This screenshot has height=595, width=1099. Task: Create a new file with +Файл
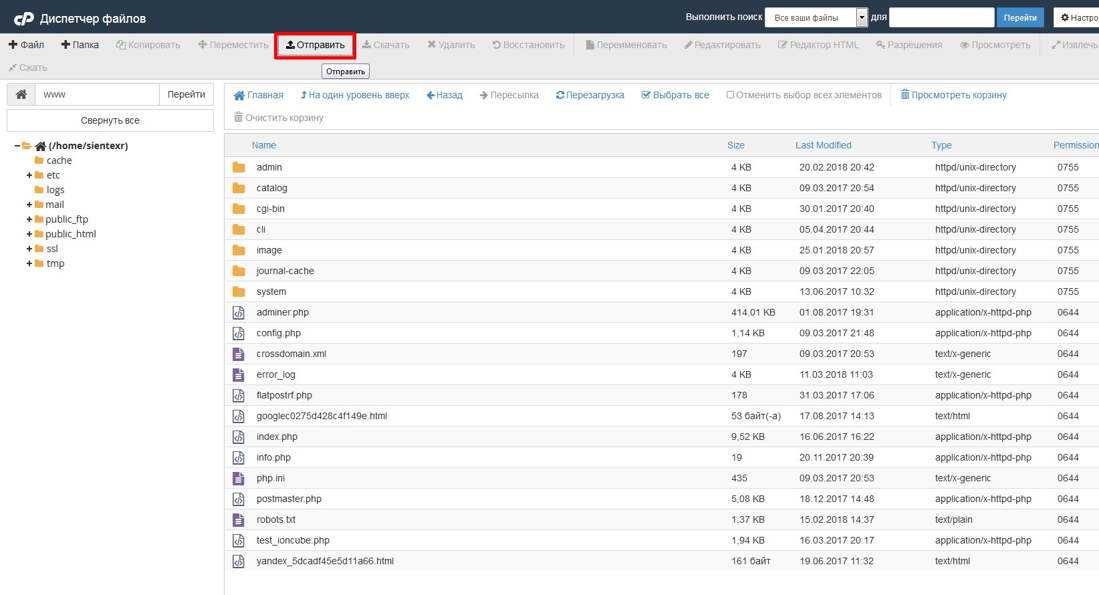coord(27,45)
